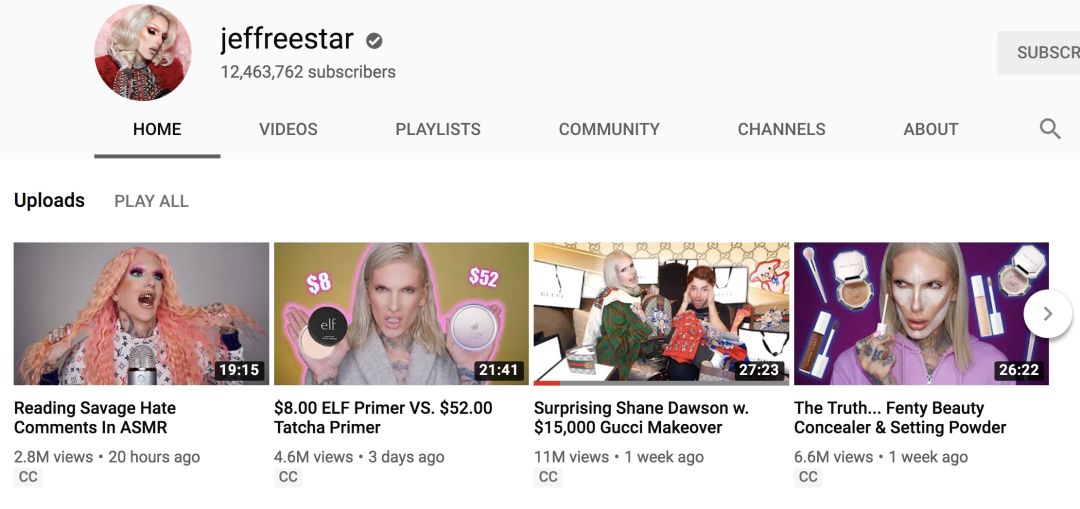
Task: Open the $8.00 ELF Primer video thumbnail
Action: (x=402, y=313)
